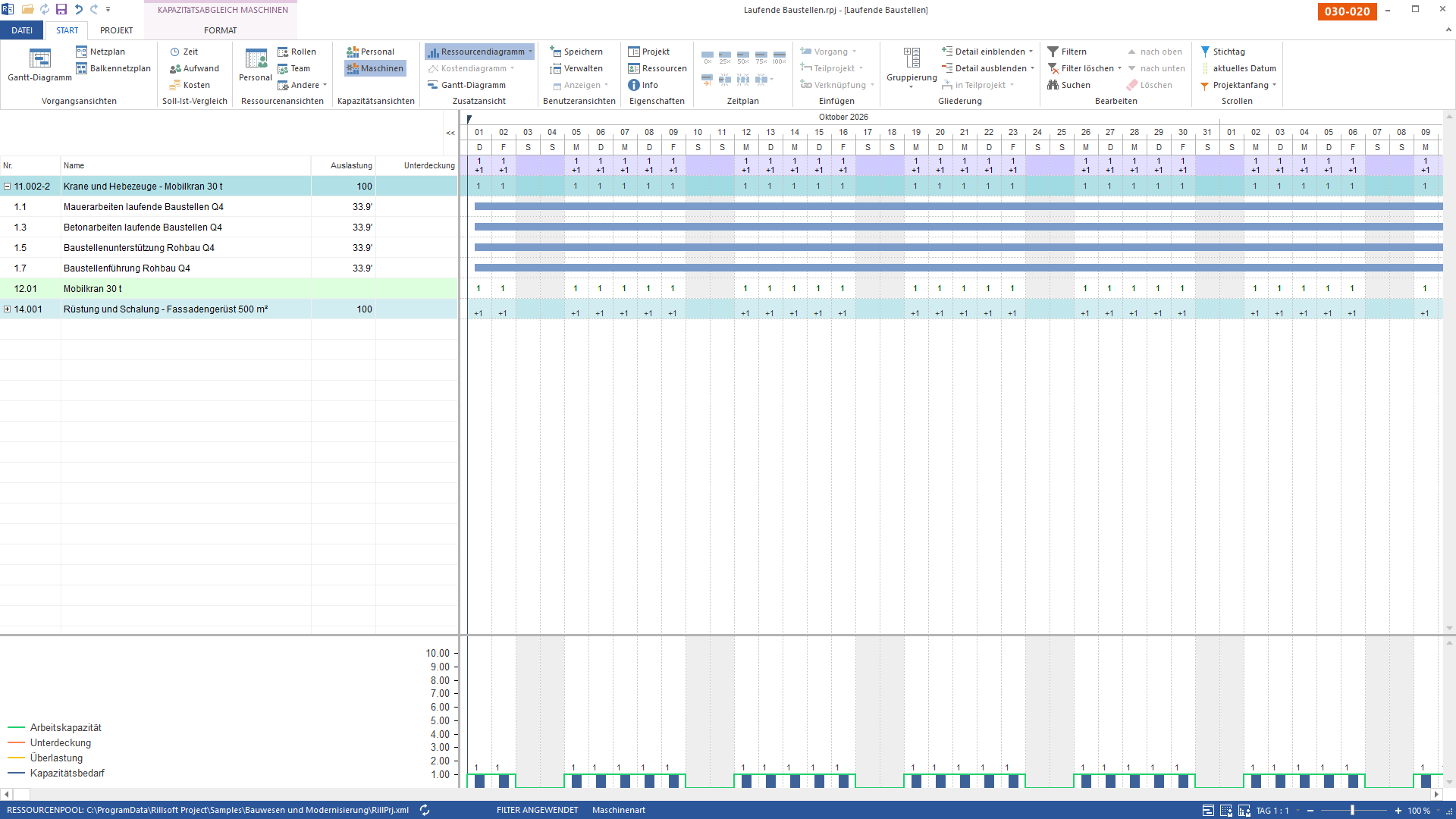Open Personal resource view
Screen dimensions: 1456x819
tap(256, 65)
